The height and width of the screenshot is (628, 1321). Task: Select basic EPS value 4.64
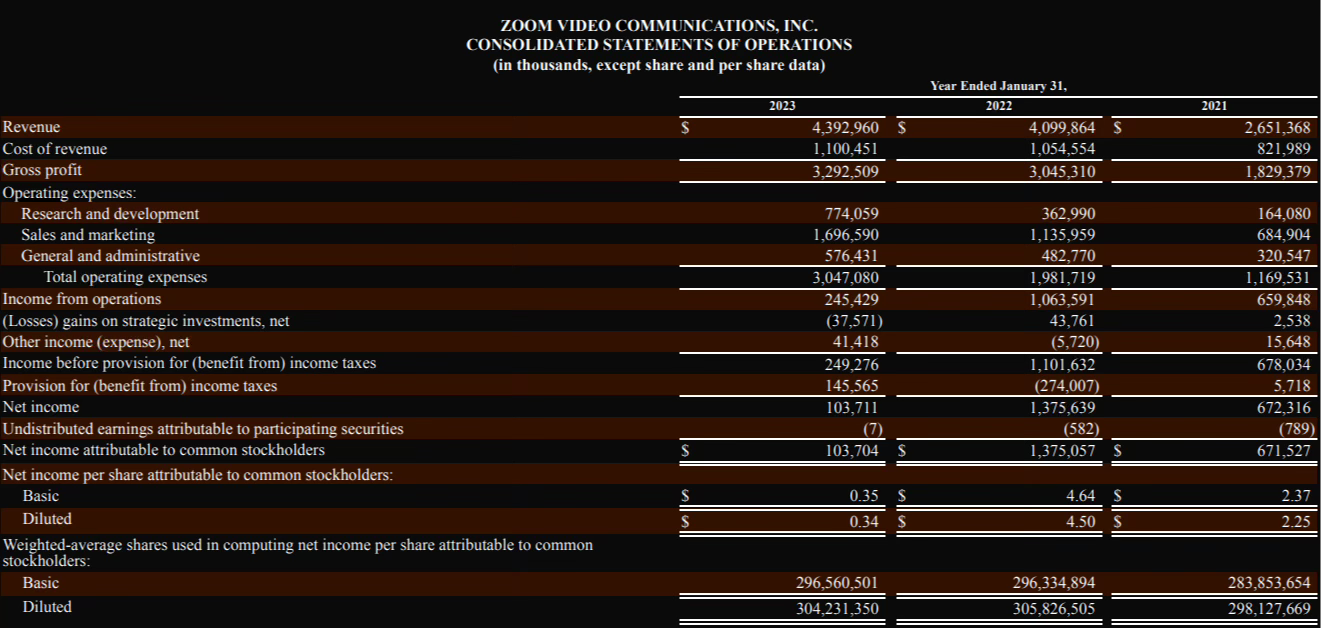point(1081,496)
